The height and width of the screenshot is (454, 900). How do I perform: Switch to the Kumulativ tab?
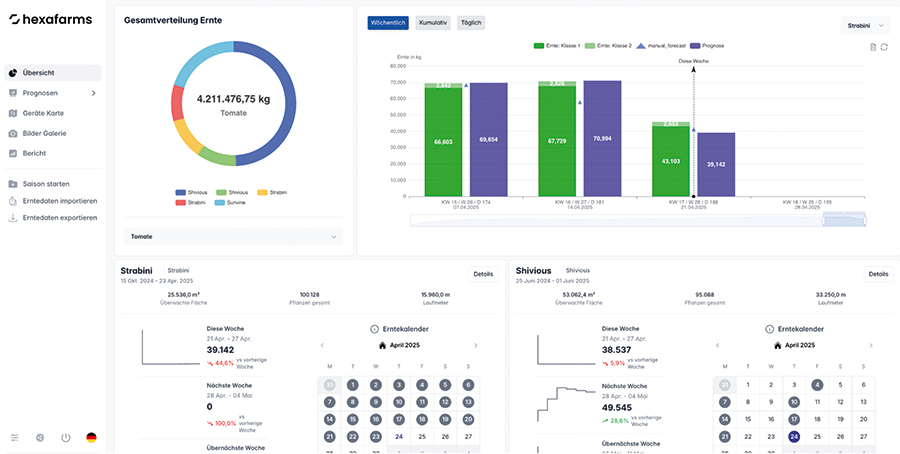click(432, 22)
